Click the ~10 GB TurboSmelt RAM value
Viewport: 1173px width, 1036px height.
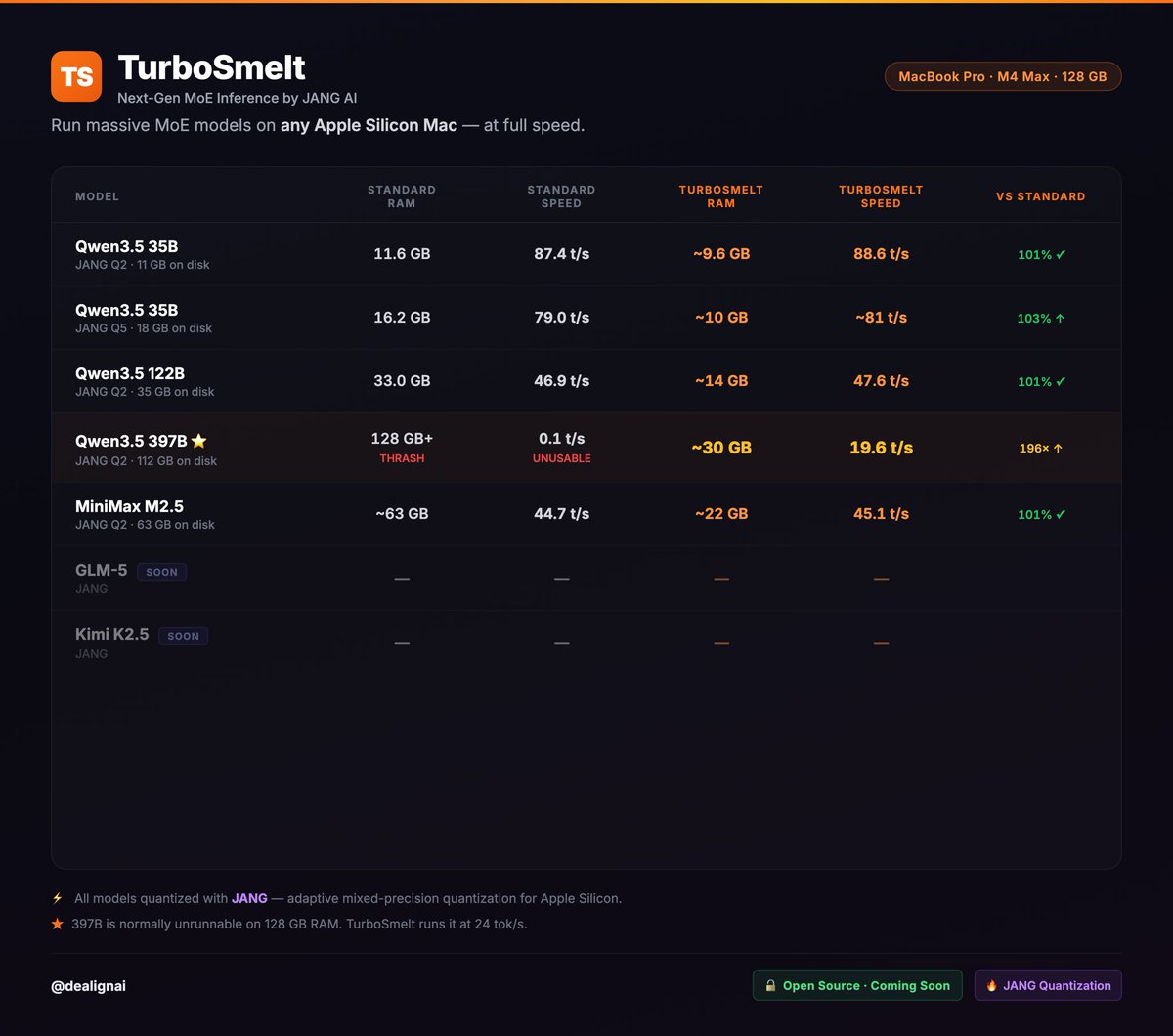click(x=721, y=318)
